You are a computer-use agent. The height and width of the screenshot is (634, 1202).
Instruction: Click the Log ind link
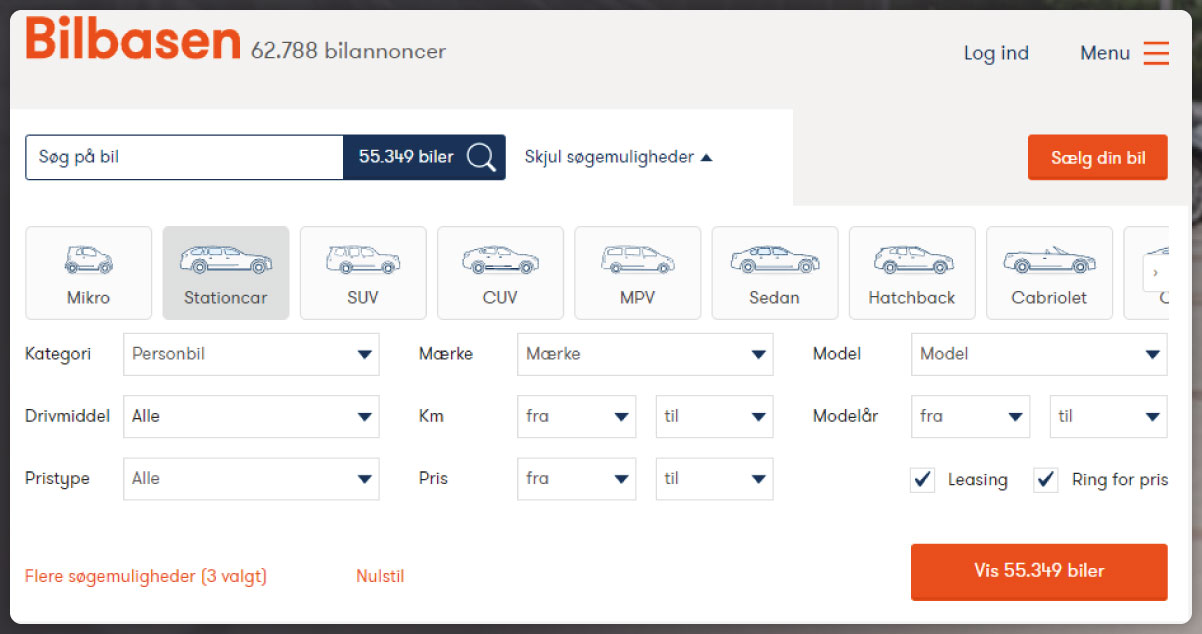[x=996, y=53]
